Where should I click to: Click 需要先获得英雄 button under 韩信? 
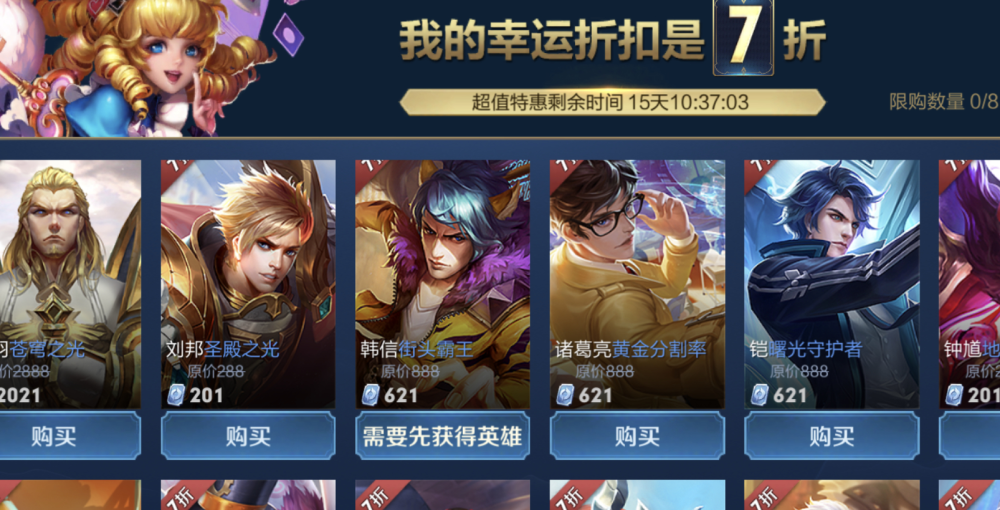pyautogui.click(x=443, y=436)
